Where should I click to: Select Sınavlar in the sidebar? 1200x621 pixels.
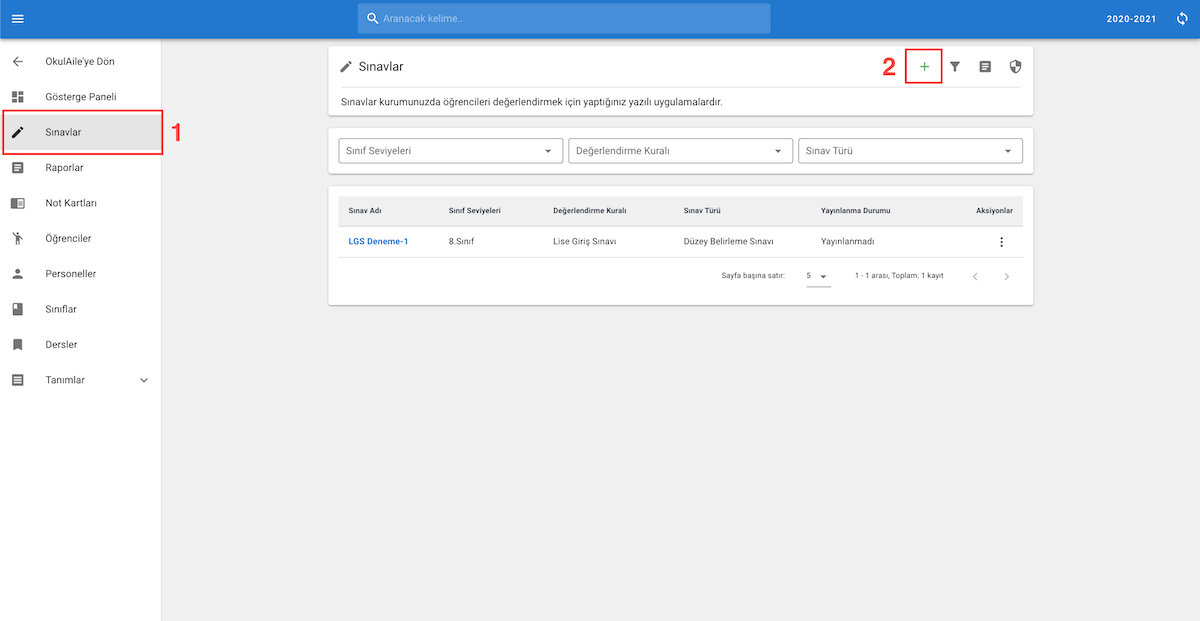(81, 132)
